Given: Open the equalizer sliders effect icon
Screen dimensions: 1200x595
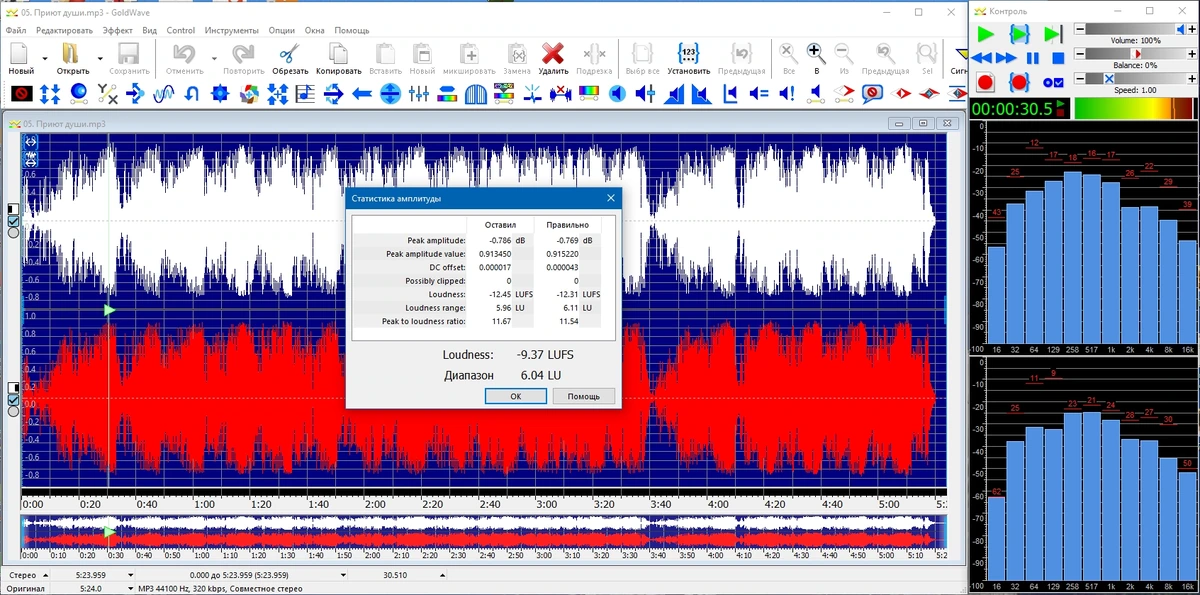Looking at the screenshot, I should click(418, 94).
